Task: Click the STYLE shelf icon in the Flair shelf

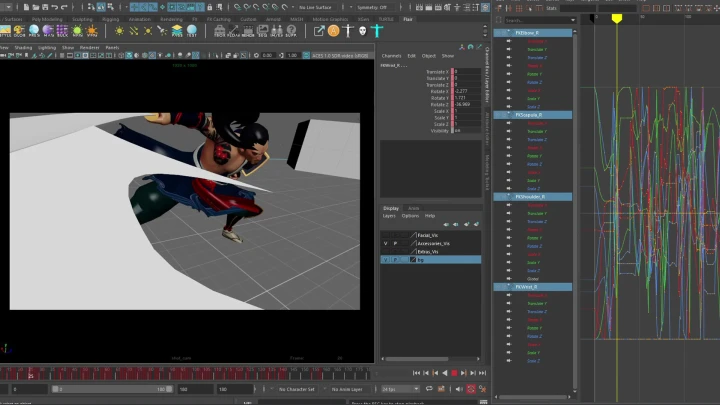Action: (x=5, y=31)
